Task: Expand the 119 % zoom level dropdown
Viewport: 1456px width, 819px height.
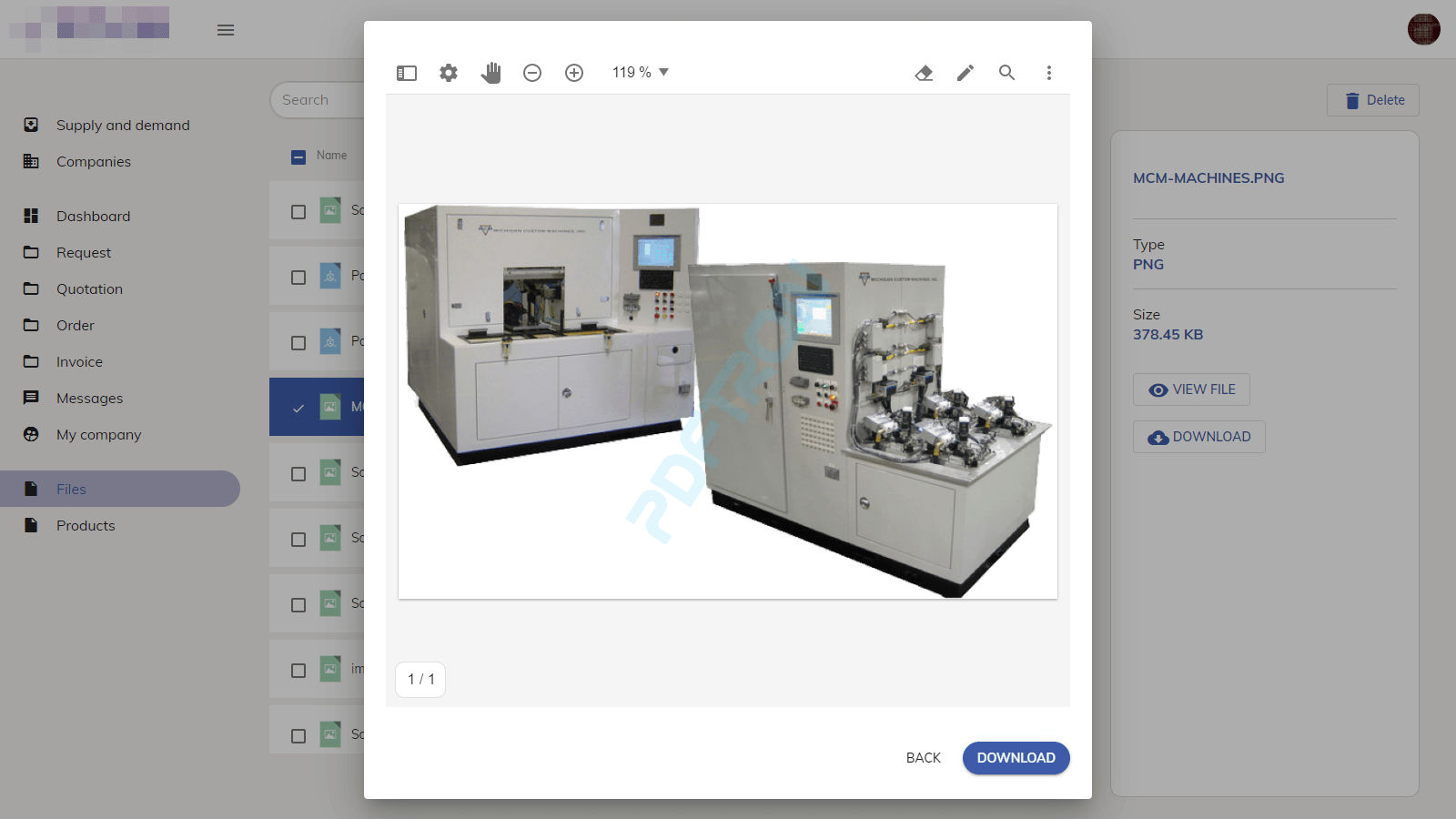Action: [641, 73]
